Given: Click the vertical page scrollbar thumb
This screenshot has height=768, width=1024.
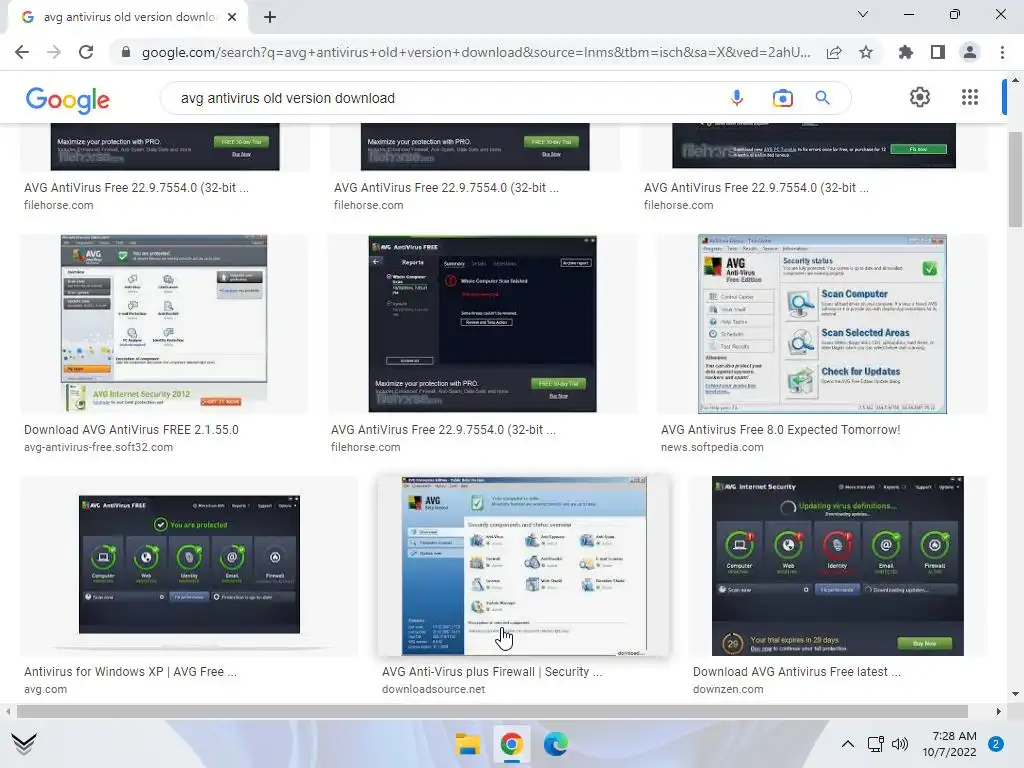Looking at the screenshot, I should click(x=1015, y=179).
